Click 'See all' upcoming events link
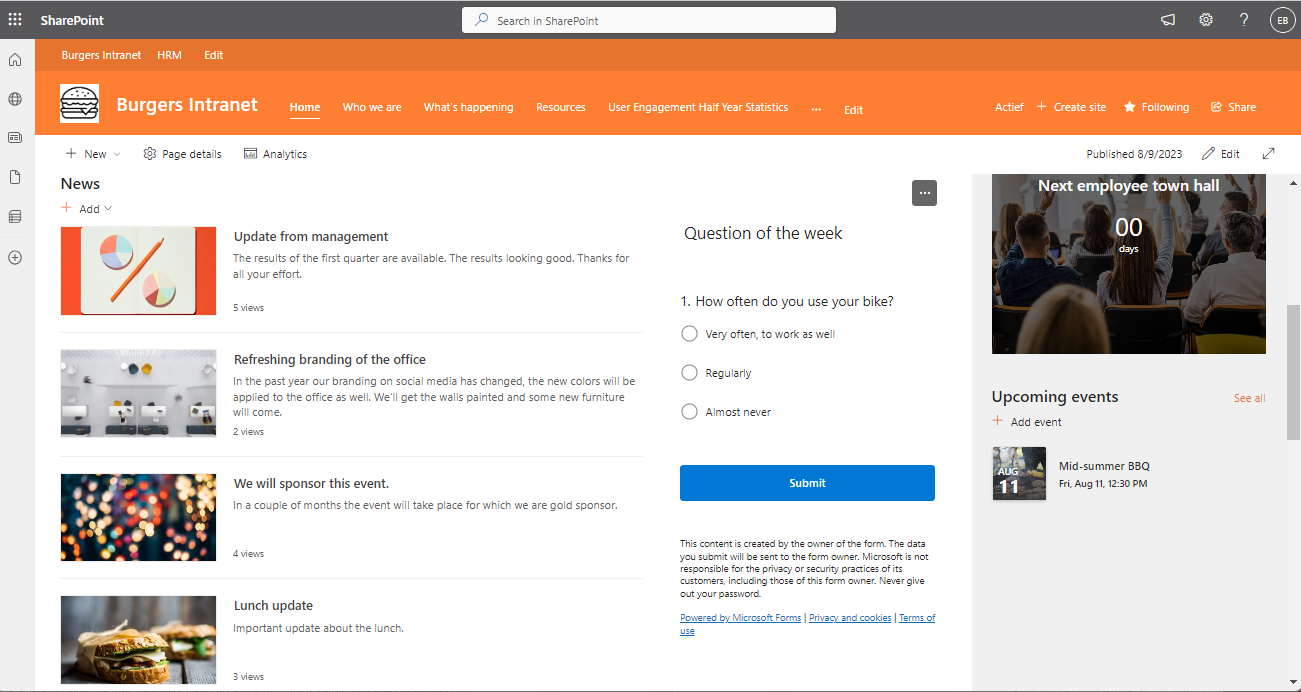Image resolution: width=1301 pixels, height=692 pixels. tap(1249, 398)
